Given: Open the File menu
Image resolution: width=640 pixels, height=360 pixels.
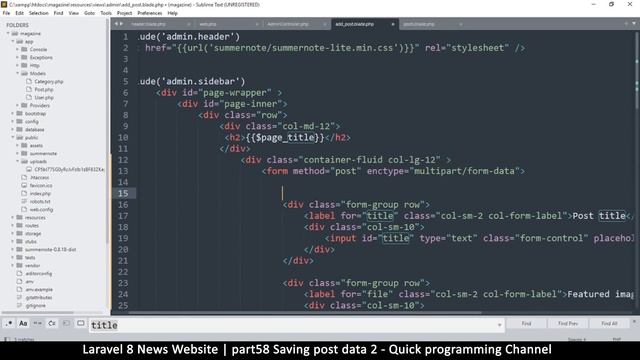Looking at the screenshot, I should point(6,13).
